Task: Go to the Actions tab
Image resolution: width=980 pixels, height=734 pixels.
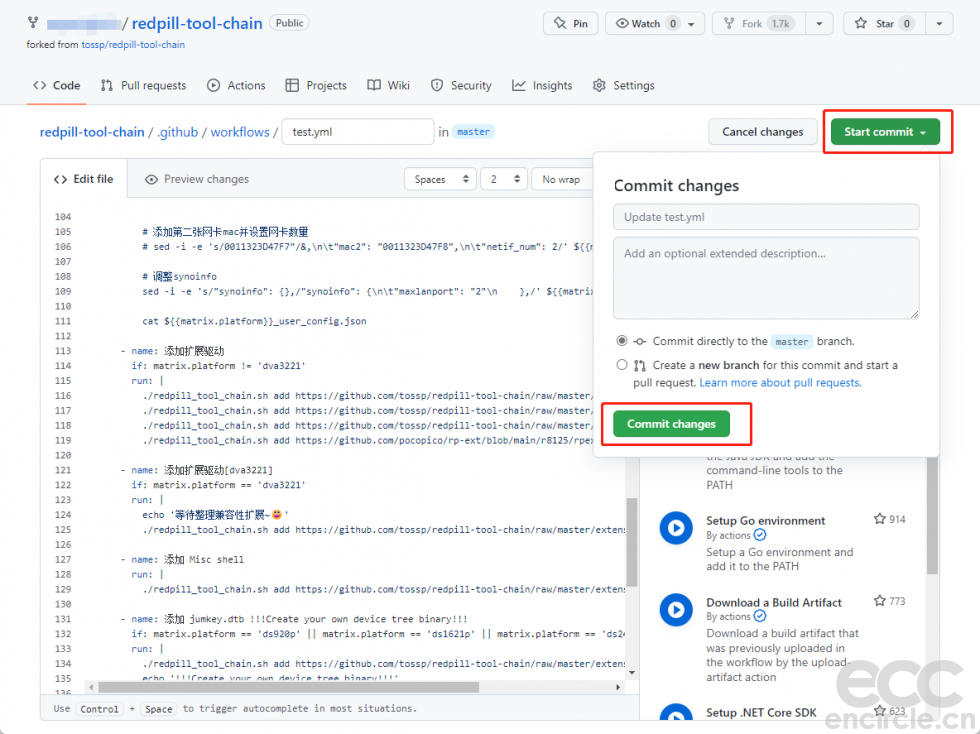Action: pos(236,85)
